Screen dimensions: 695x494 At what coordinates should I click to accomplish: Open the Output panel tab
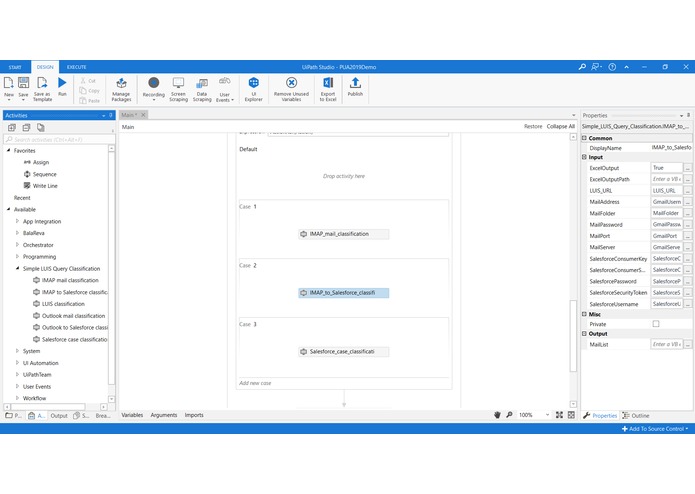pos(59,416)
